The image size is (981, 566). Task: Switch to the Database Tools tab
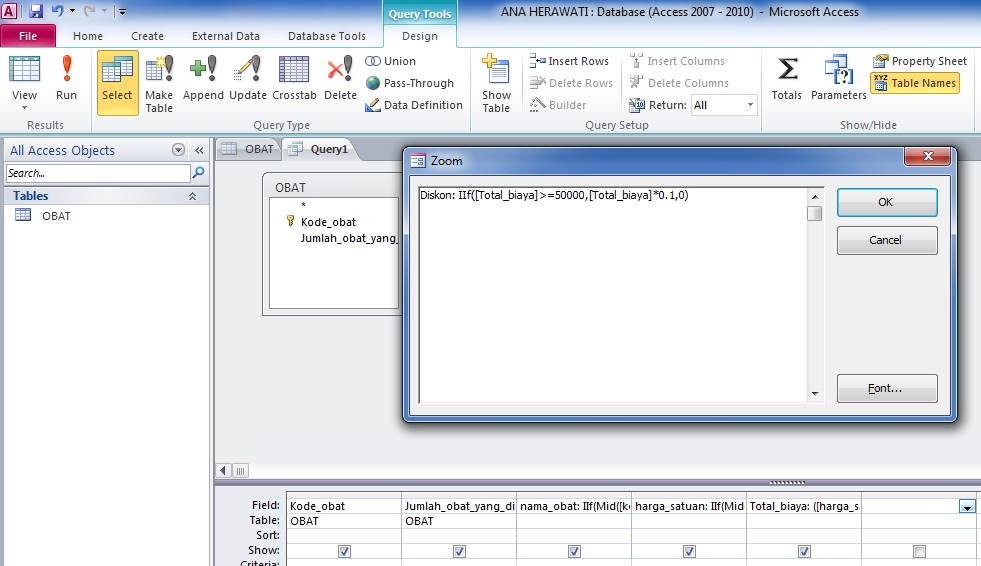(327, 36)
